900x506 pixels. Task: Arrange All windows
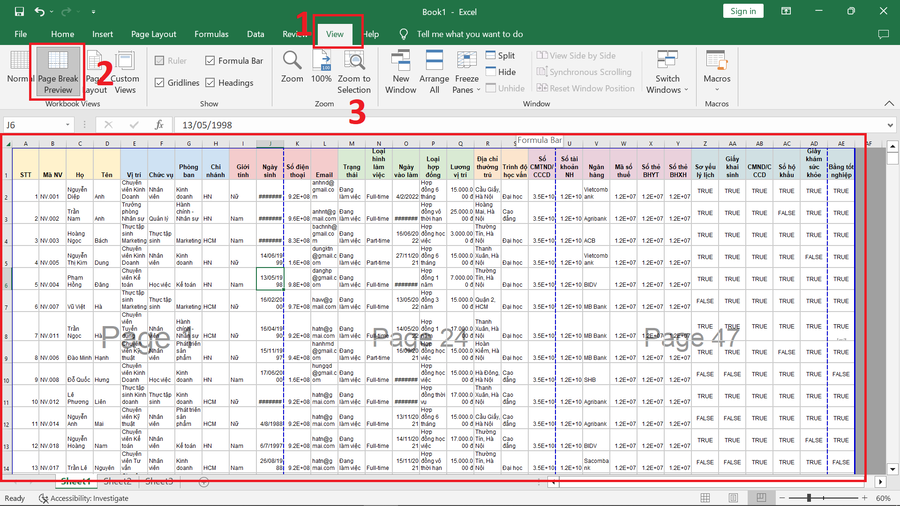pyautogui.click(x=434, y=72)
